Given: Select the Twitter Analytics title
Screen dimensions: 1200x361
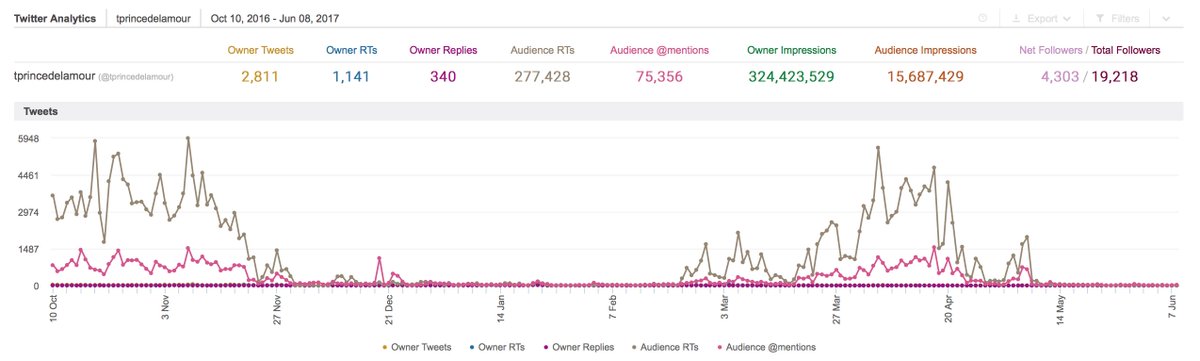Looking at the screenshot, I should click(55, 18).
